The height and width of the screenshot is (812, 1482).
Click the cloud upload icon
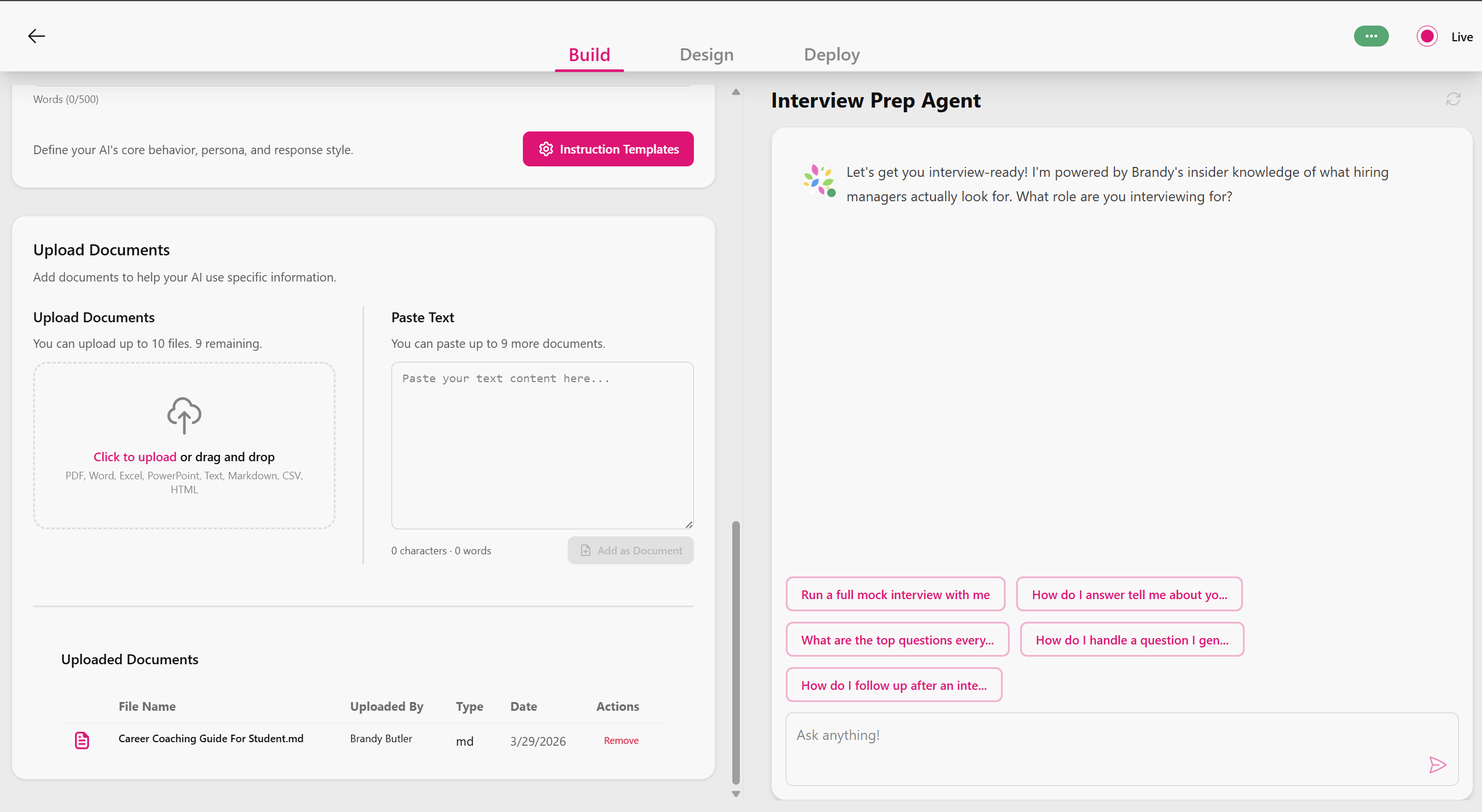tap(184, 415)
